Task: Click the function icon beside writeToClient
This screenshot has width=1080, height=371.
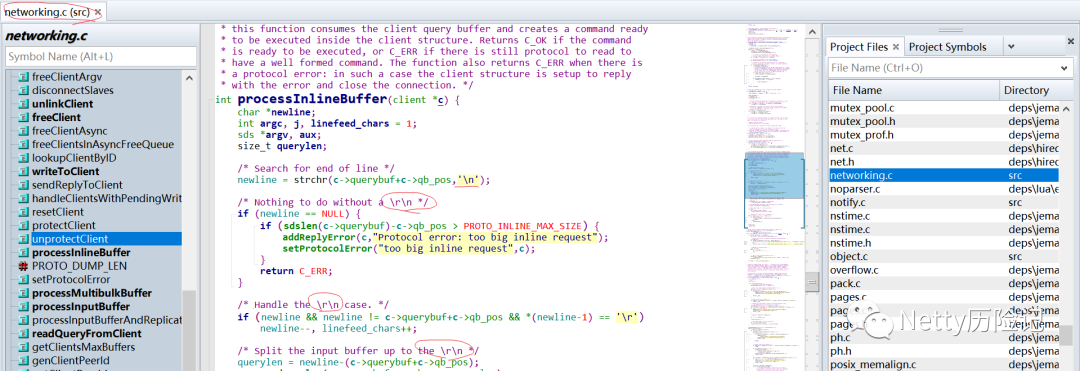Action: point(23,171)
